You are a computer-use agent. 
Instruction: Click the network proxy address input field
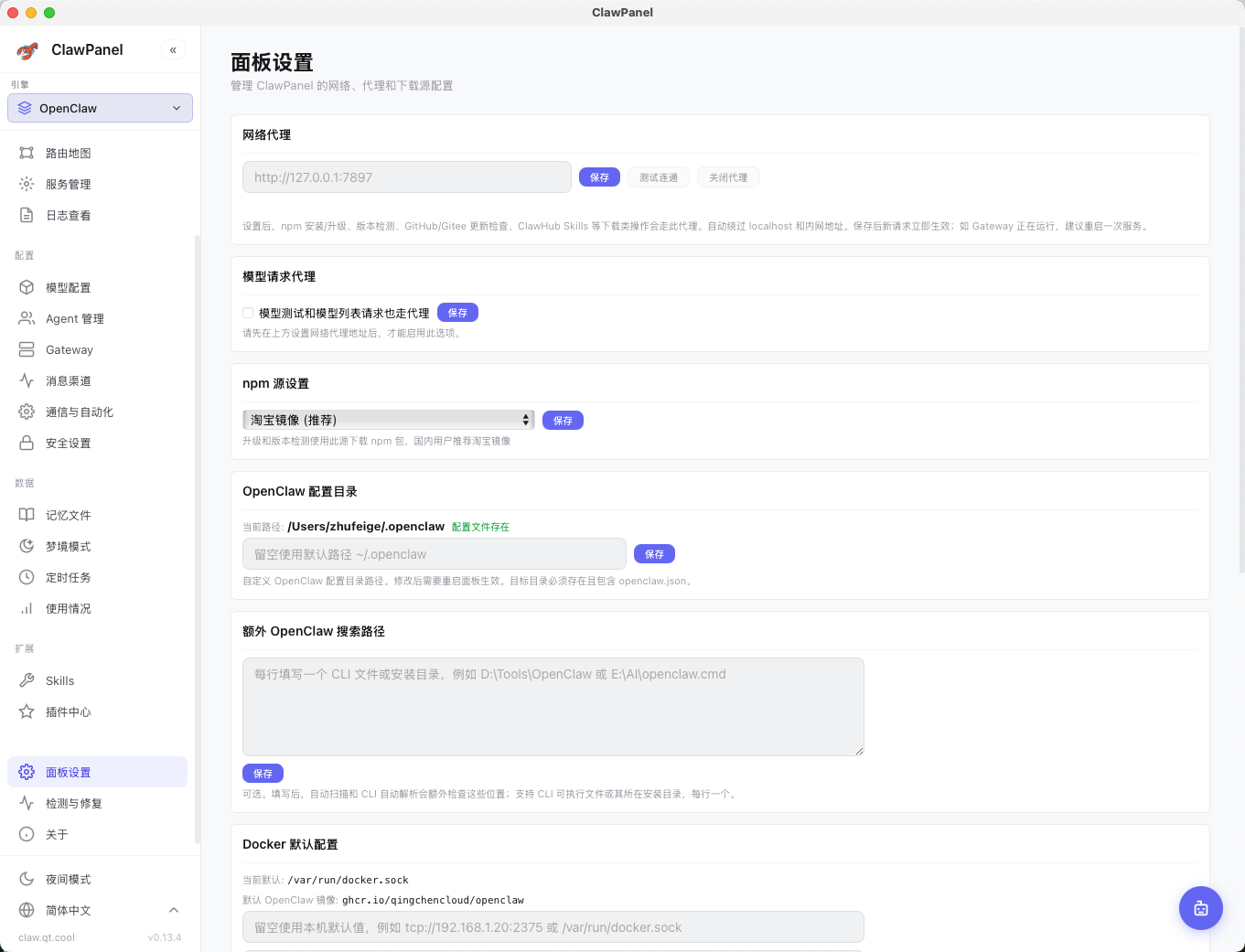coord(406,177)
